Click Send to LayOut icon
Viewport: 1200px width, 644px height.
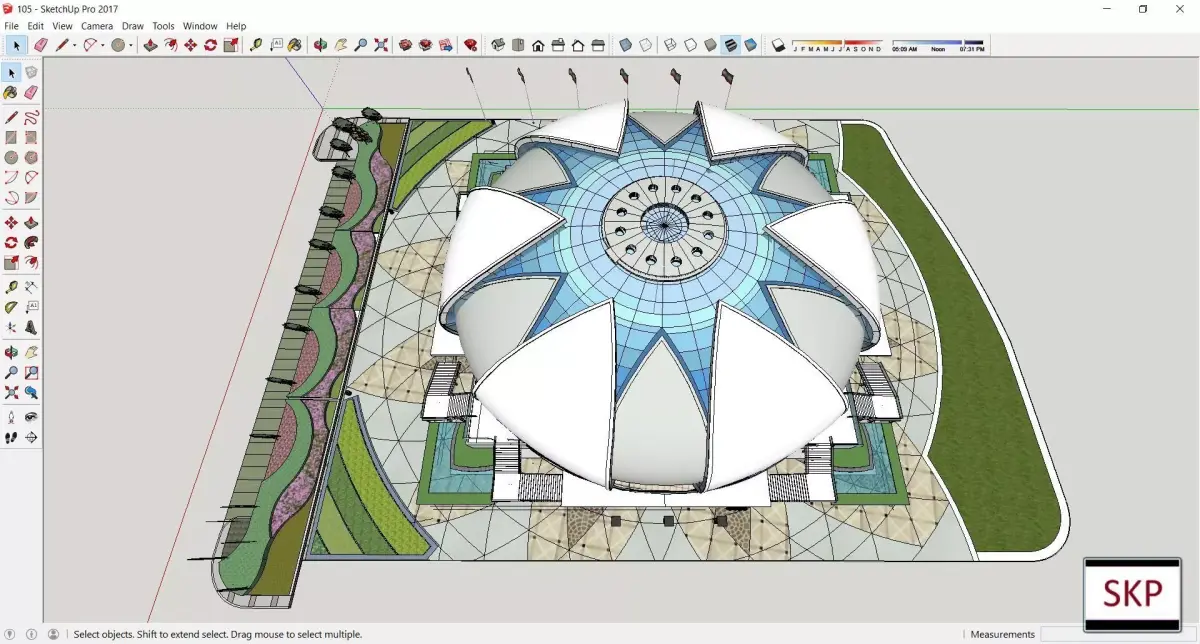click(x=445, y=45)
